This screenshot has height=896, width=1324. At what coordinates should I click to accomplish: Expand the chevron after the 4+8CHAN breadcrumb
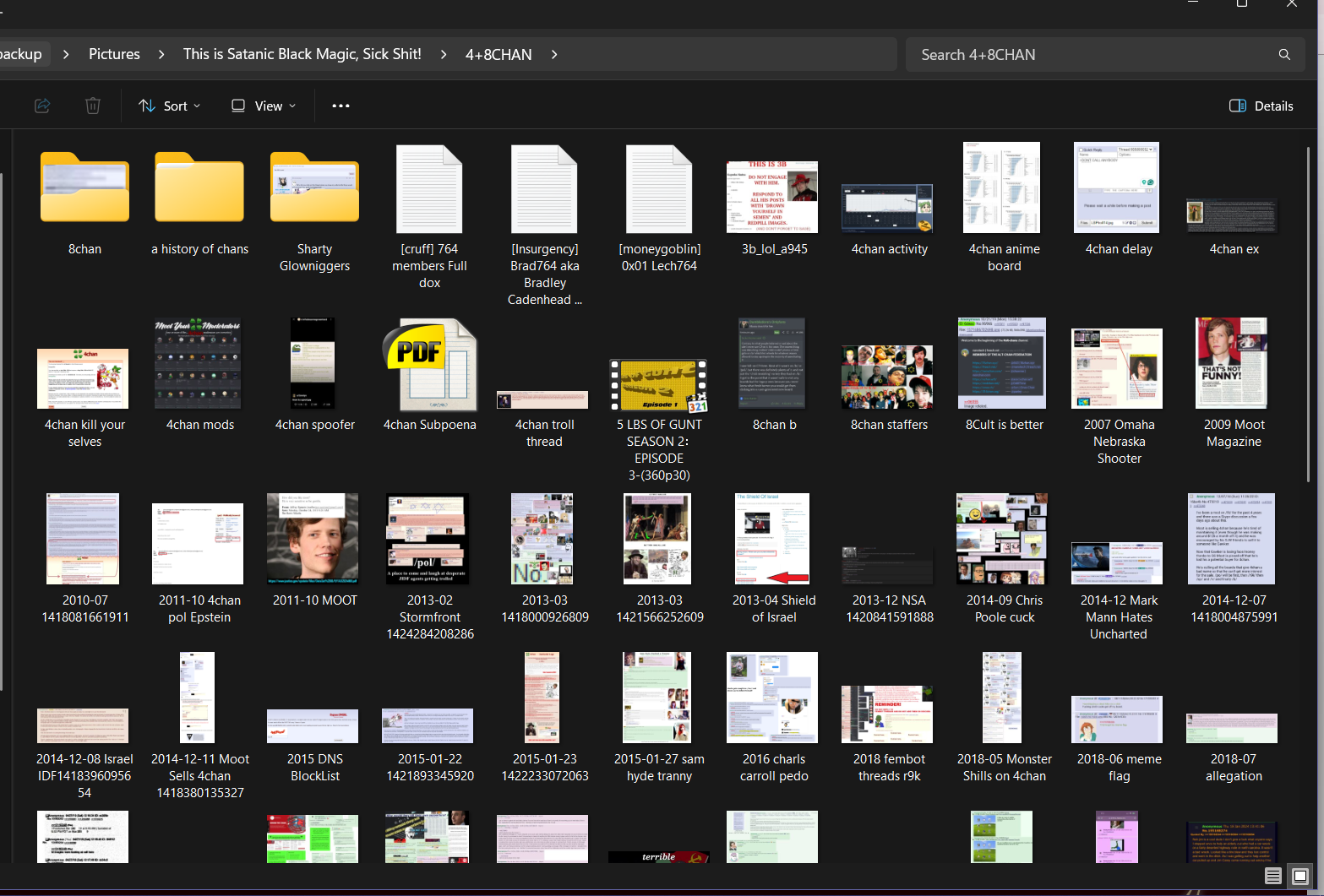coord(554,54)
